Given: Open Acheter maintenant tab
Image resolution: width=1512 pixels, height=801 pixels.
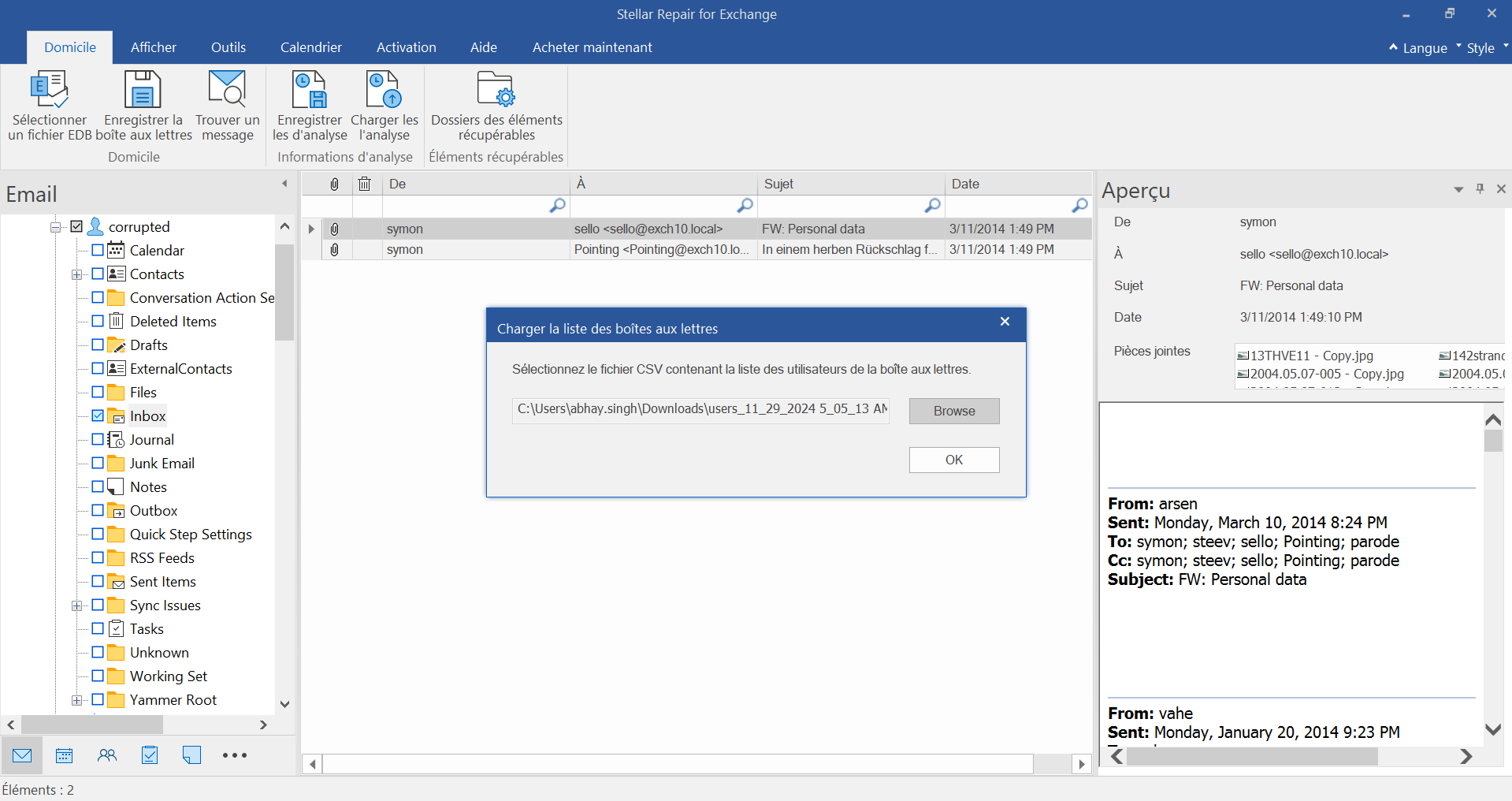Looking at the screenshot, I should (x=593, y=47).
